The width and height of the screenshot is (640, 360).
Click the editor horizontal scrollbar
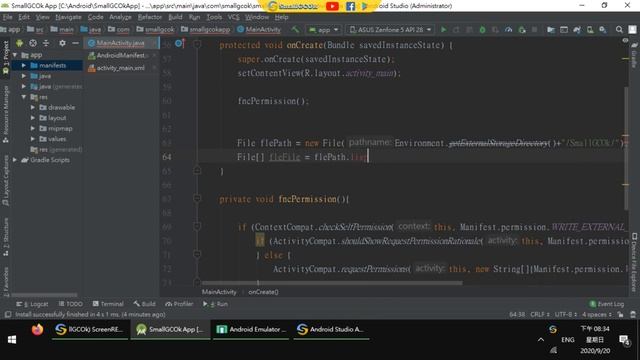[x=332, y=282]
